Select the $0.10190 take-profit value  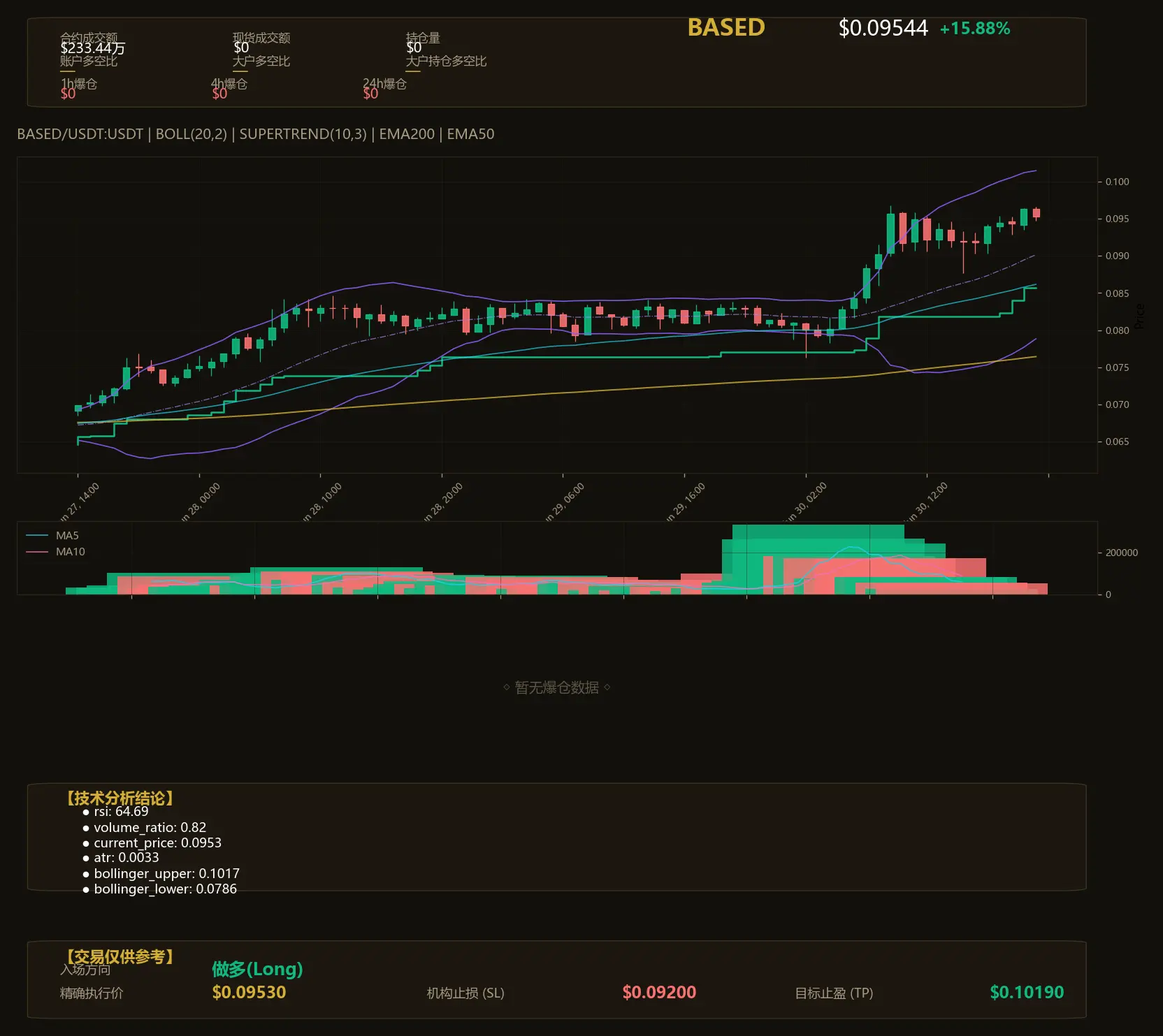(1027, 993)
